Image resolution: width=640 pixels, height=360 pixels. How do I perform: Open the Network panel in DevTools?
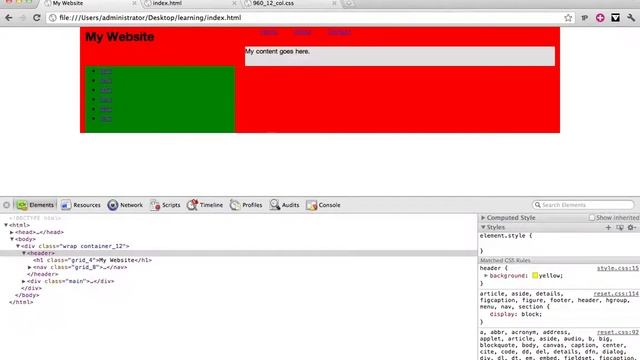125,205
